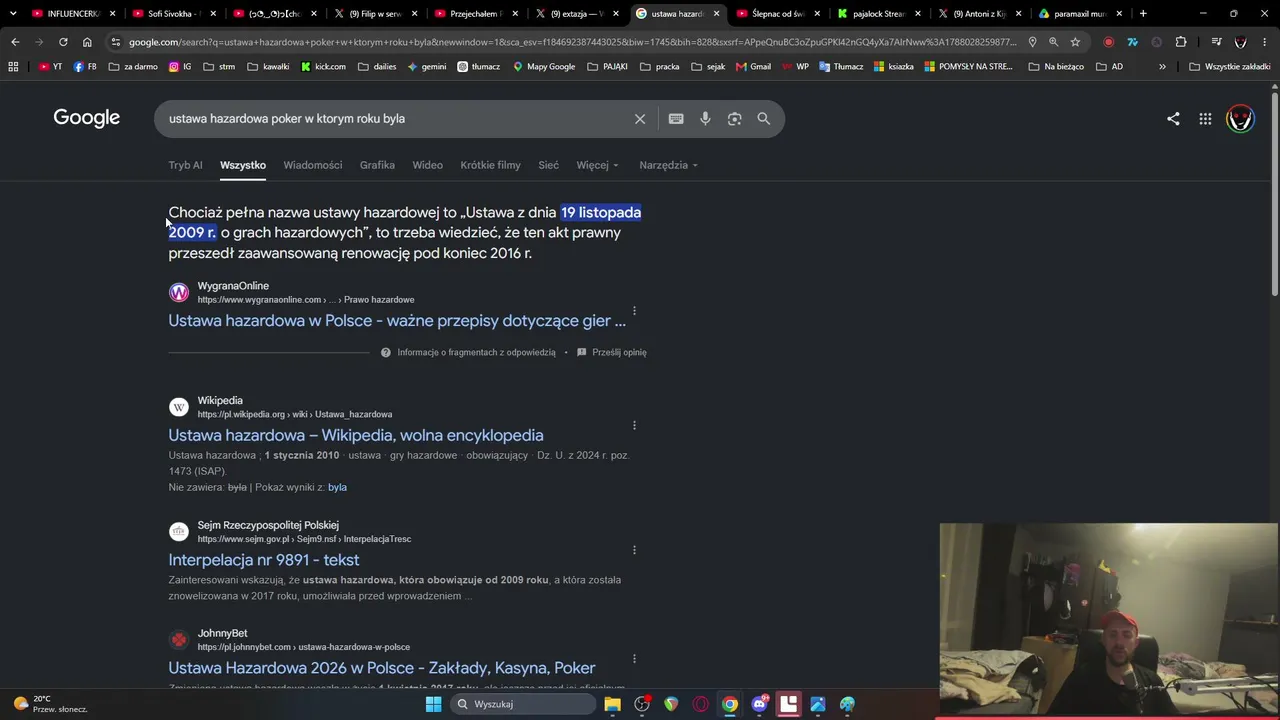This screenshot has height=720, width=1280.
Task: Open the Windows Start menu
Action: (x=433, y=704)
